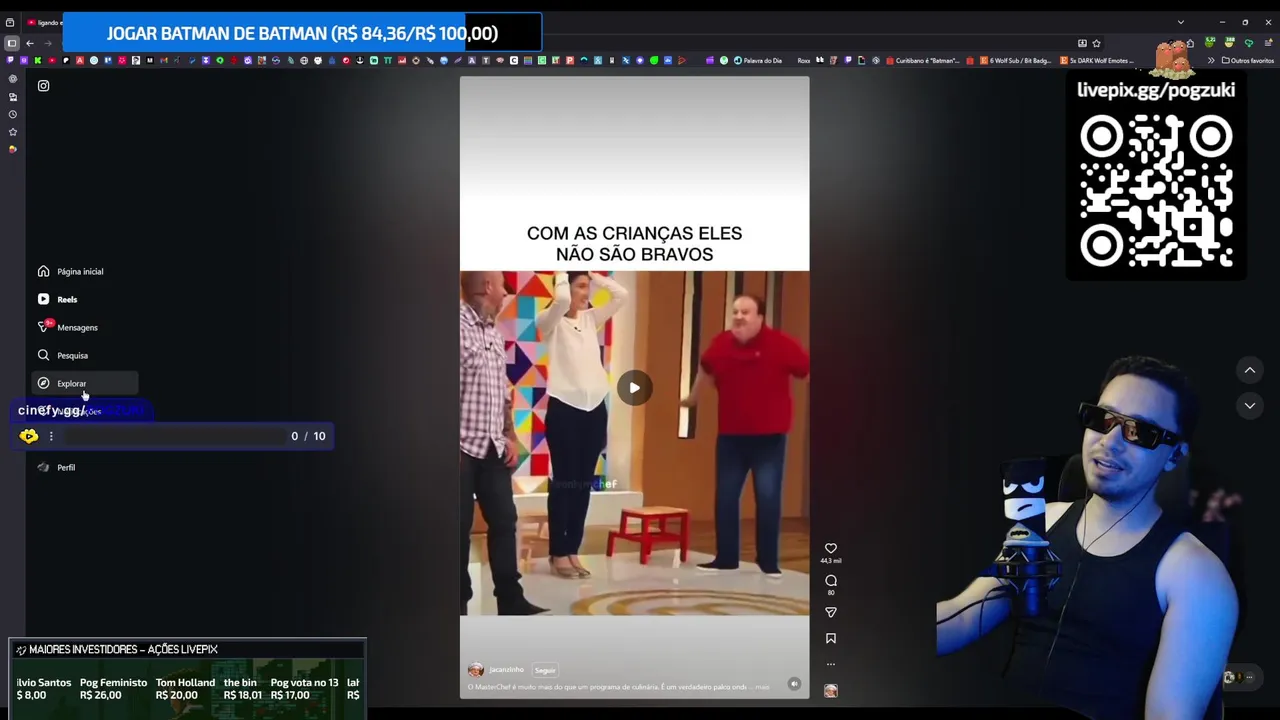Toggle browser sidebar panel button
Viewport: 1280px width, 720px height.
12,43
